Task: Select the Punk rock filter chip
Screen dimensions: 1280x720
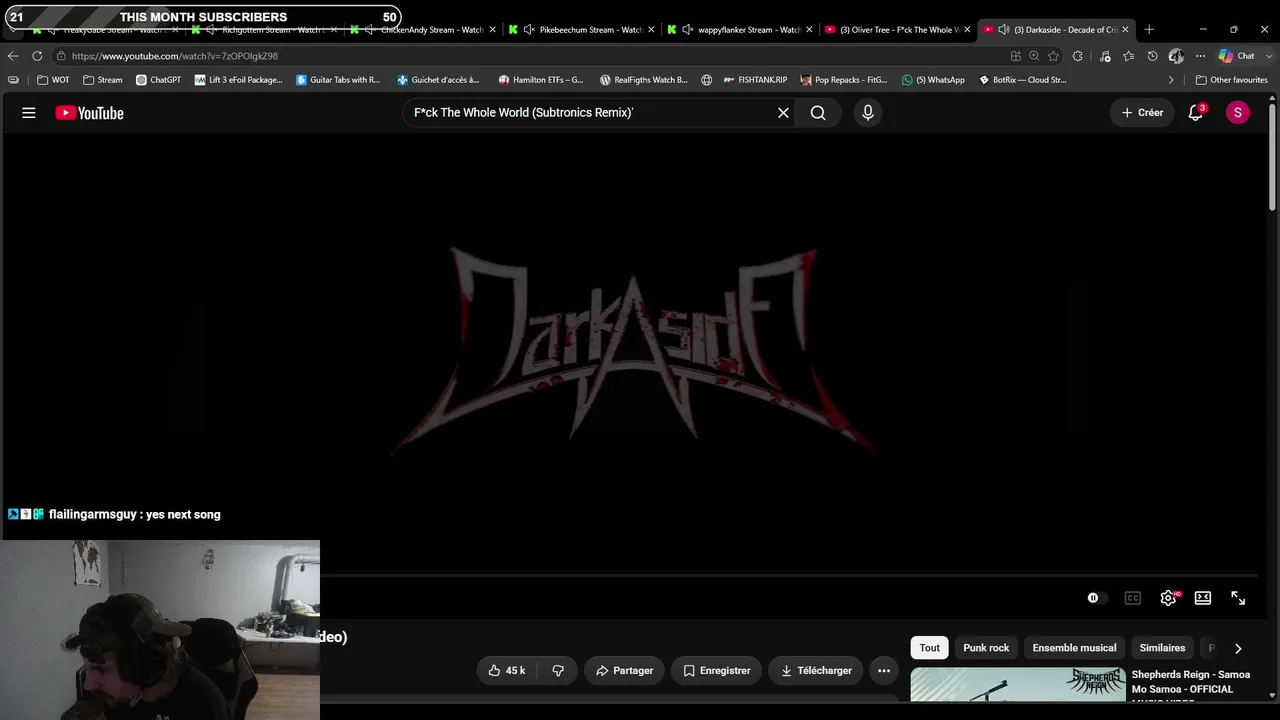Action: (x=986, y=648)
